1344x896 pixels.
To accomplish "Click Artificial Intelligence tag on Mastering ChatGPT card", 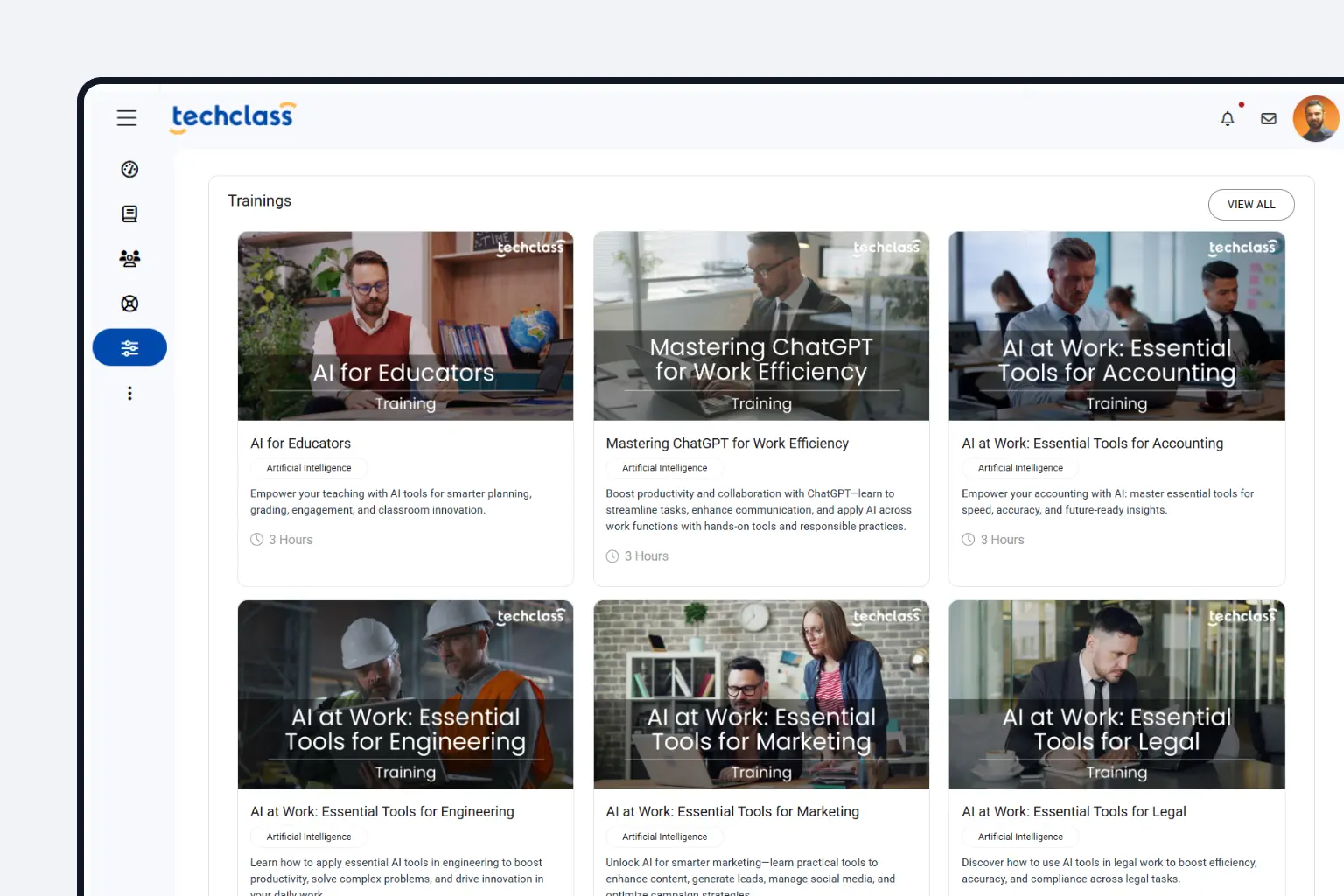I will point(664,468).
